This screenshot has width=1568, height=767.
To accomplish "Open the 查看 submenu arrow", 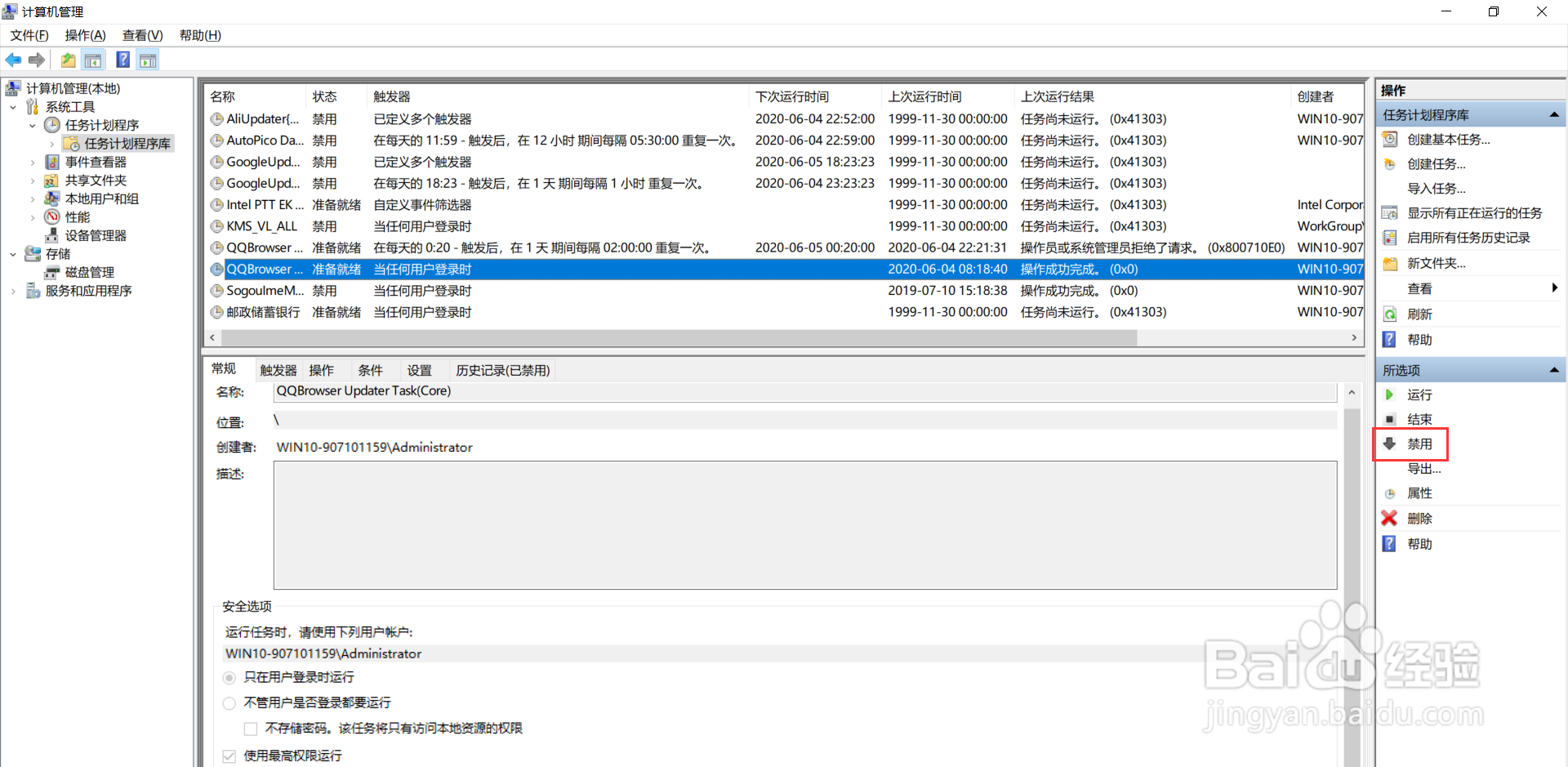I will tap(1554, 288).
